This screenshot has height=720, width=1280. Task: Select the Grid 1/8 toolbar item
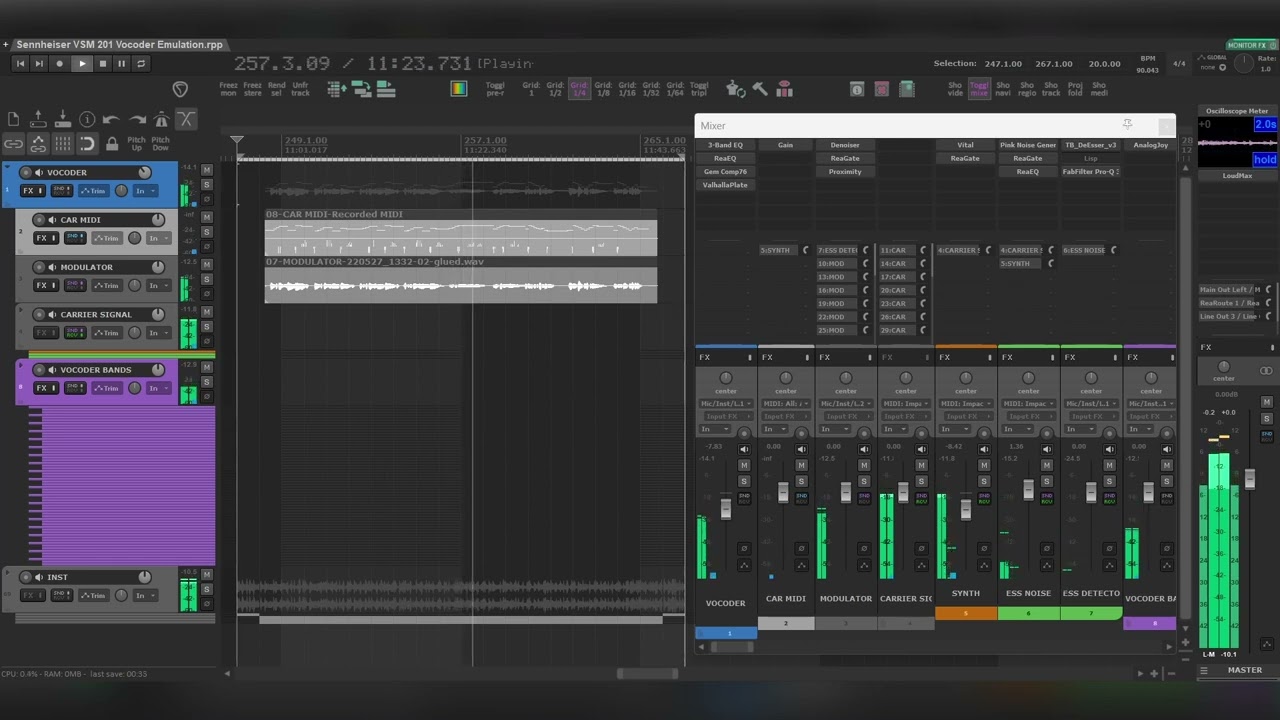tap(603, 88)
